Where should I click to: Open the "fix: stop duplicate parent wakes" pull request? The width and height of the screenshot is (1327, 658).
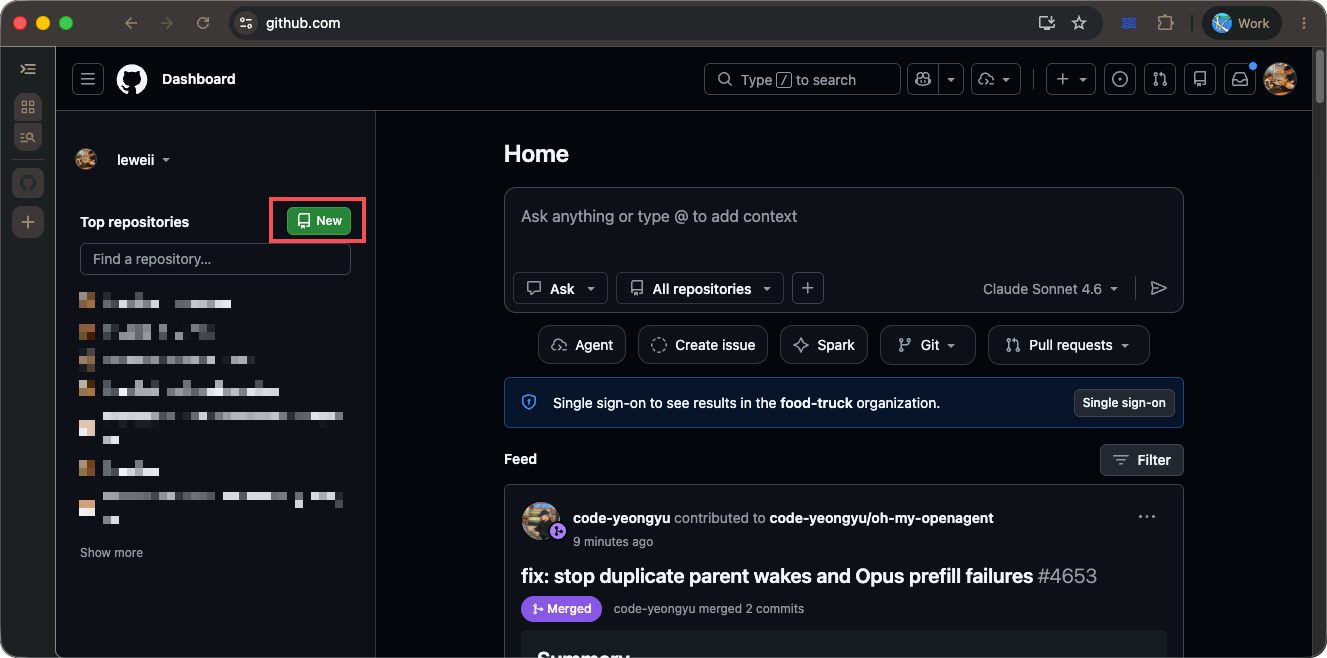(777, 576)
